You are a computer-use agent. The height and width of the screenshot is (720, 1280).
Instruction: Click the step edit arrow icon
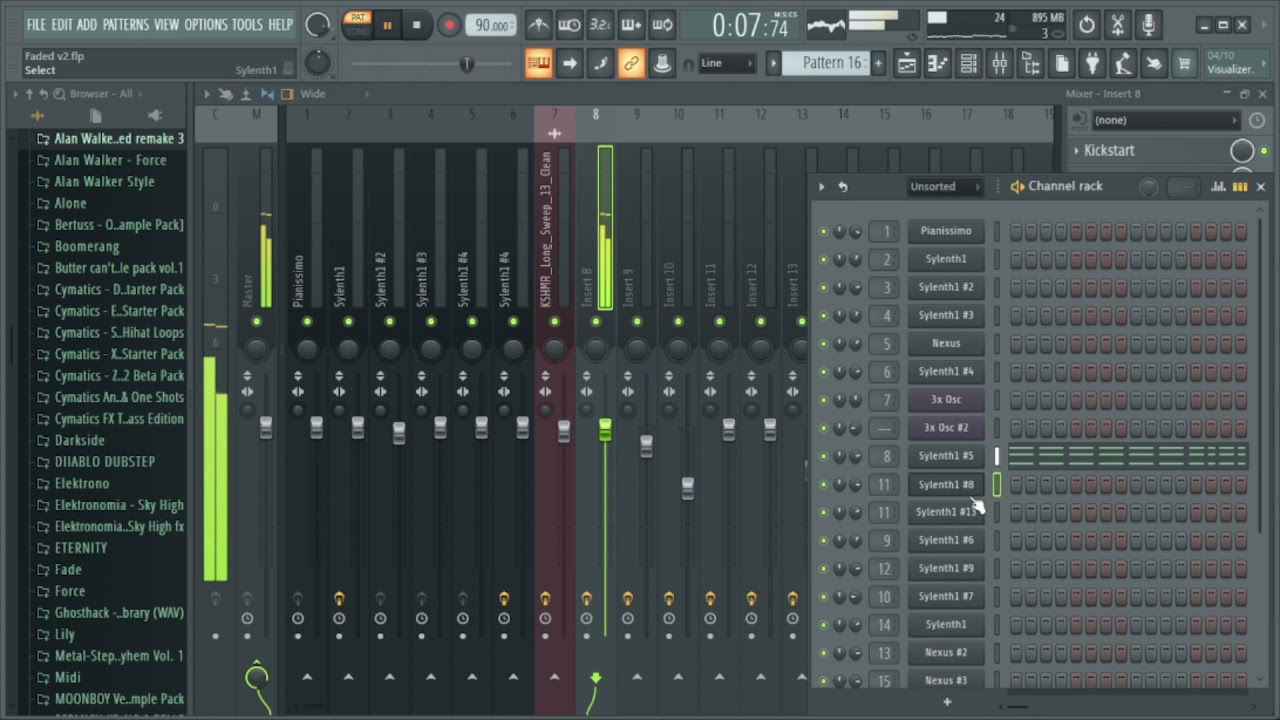coord(569,64)
